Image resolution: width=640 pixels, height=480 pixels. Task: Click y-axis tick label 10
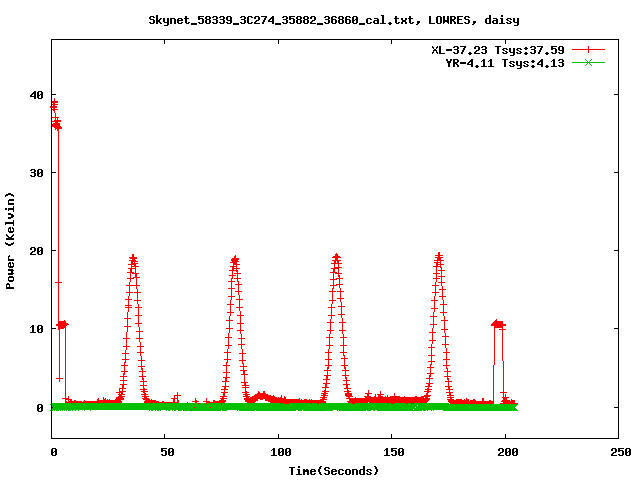pos(36,329)
